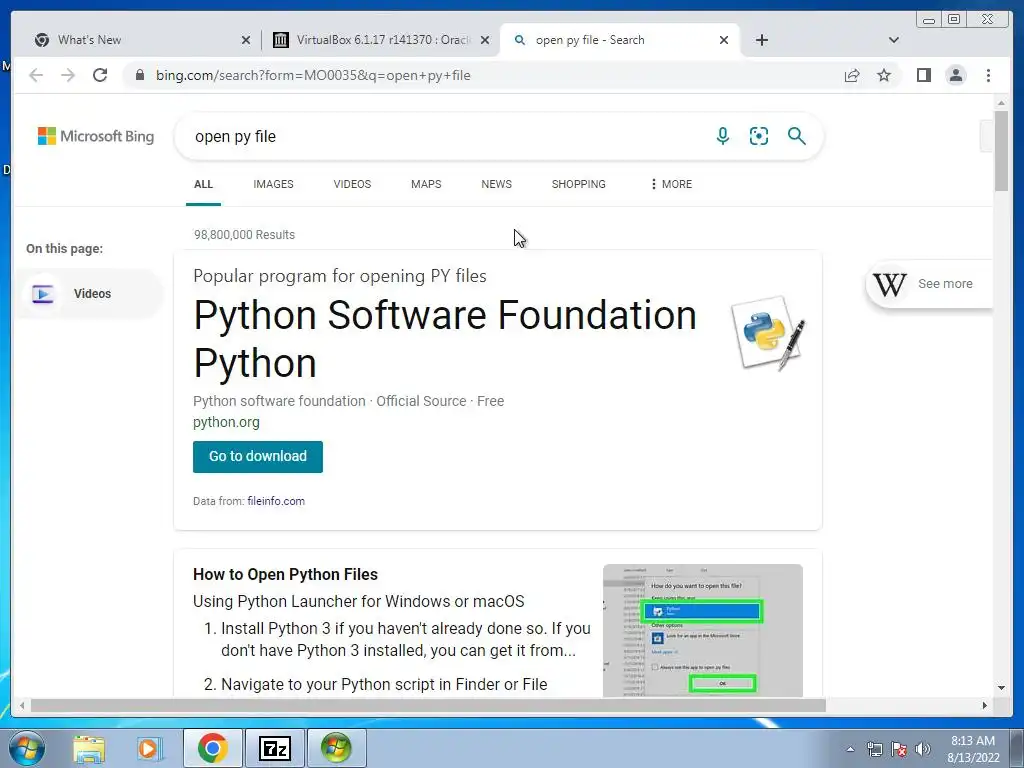Open Windows Media Player taskbar icon

[148, 748]
